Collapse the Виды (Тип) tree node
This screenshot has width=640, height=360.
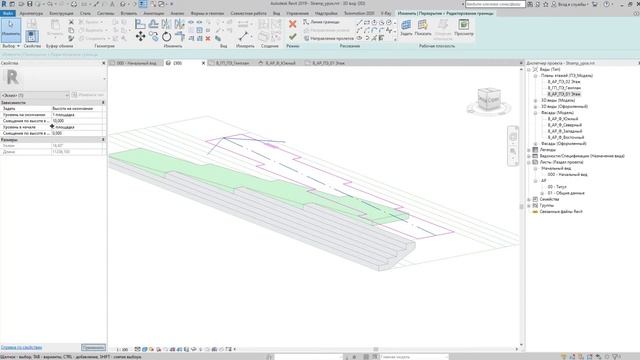529,69
